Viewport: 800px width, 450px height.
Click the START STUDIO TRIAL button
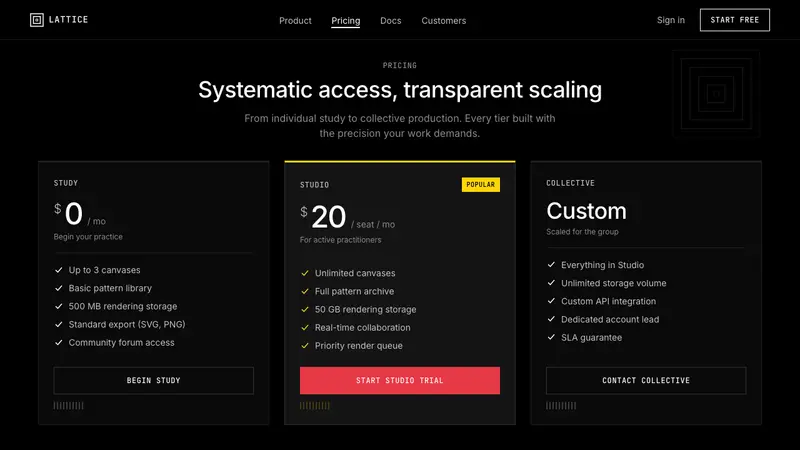click(x=399, y=380)
